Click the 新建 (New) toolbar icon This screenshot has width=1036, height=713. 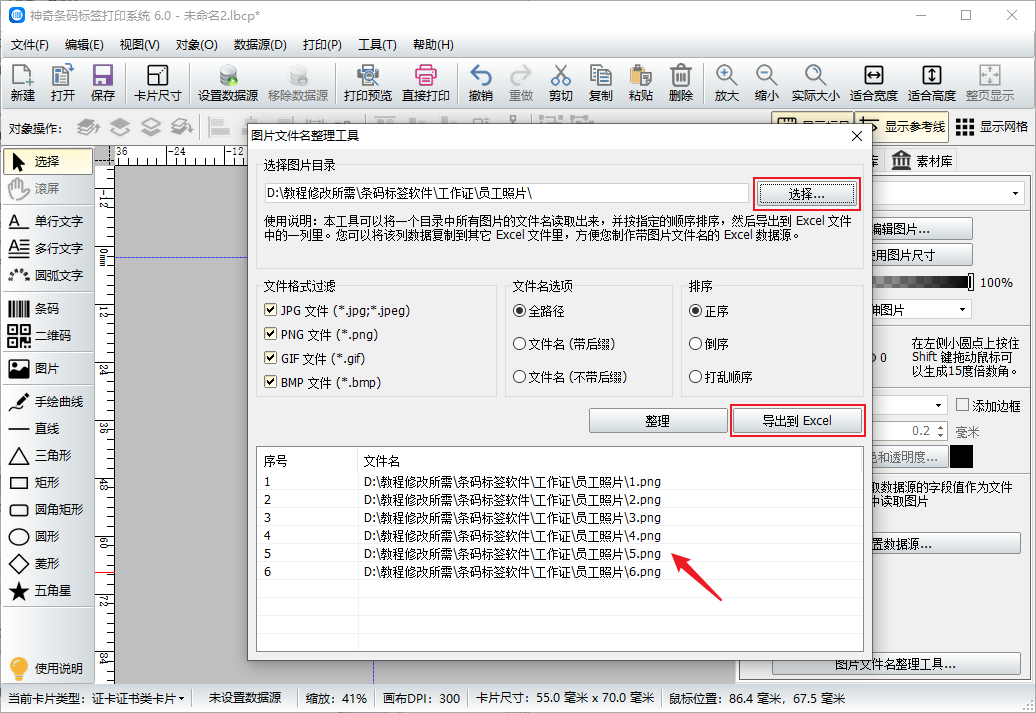(x=22, y=82)
